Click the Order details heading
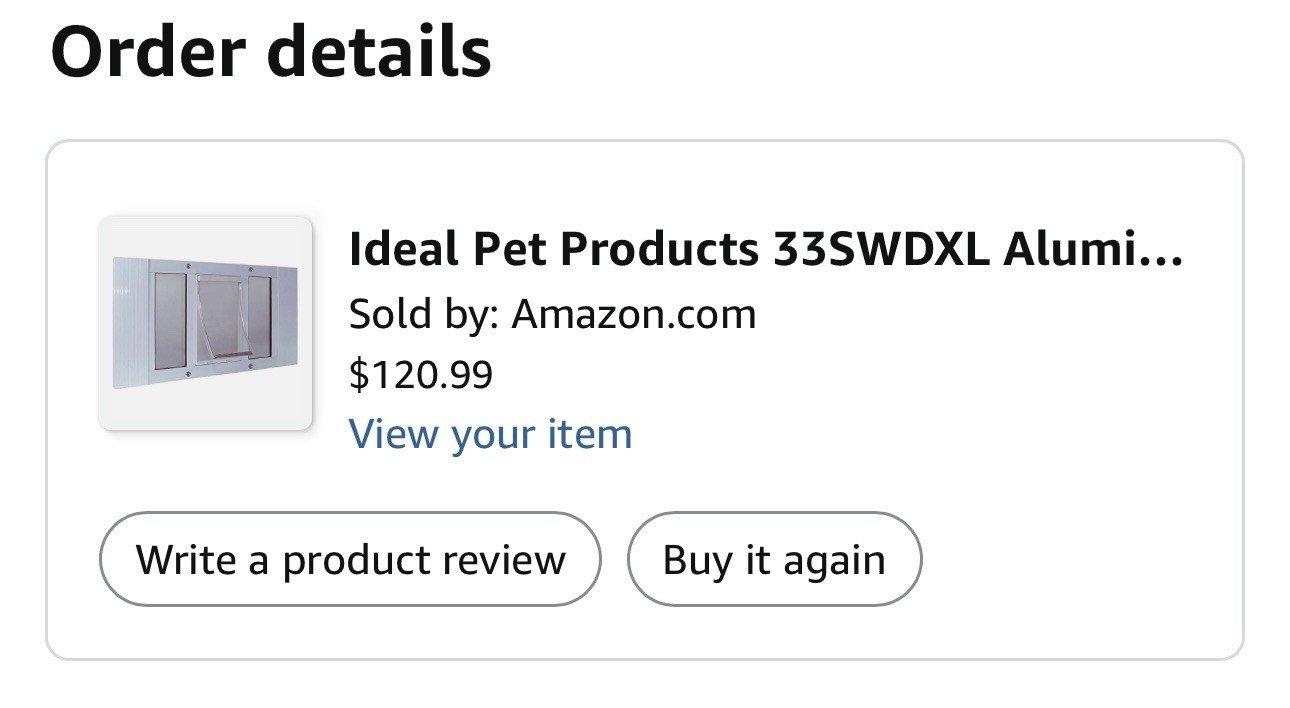 [270, 51]
